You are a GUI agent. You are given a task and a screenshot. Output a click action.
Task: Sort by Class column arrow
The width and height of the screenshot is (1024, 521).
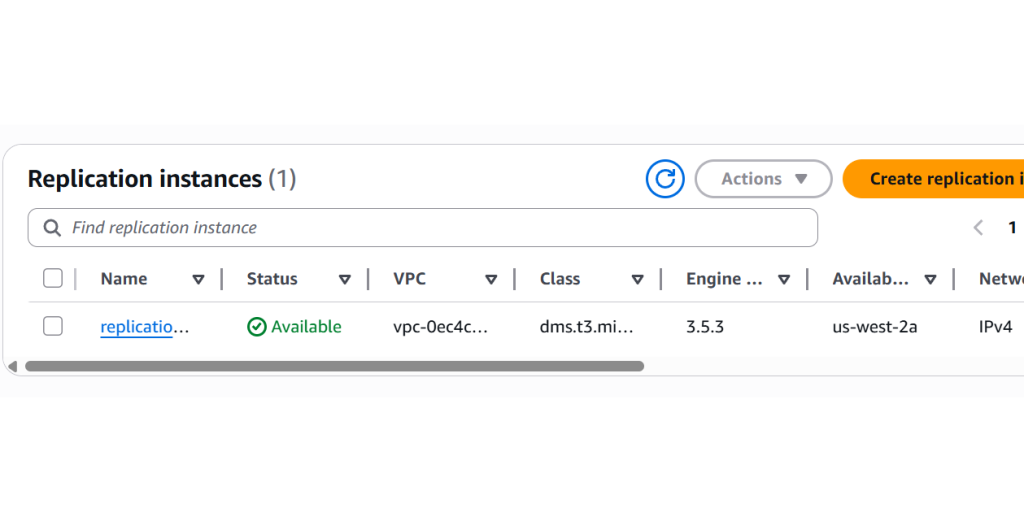pyautogui.click(x=637, y=279)
